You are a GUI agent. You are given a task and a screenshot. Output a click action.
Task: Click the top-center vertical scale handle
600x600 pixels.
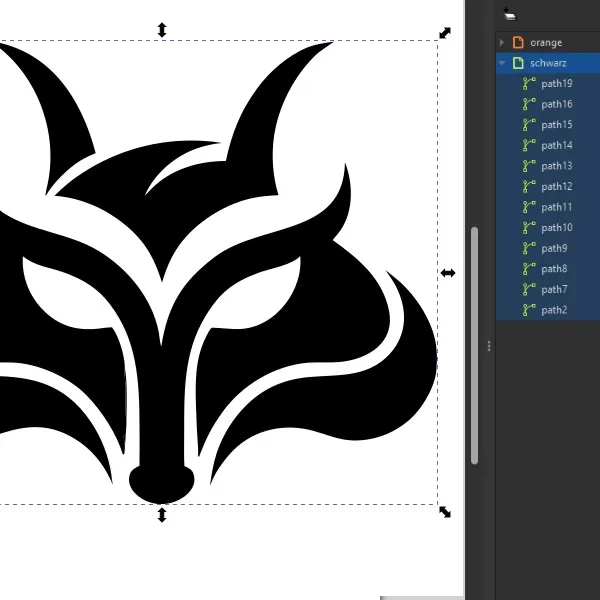pos(162,31)
